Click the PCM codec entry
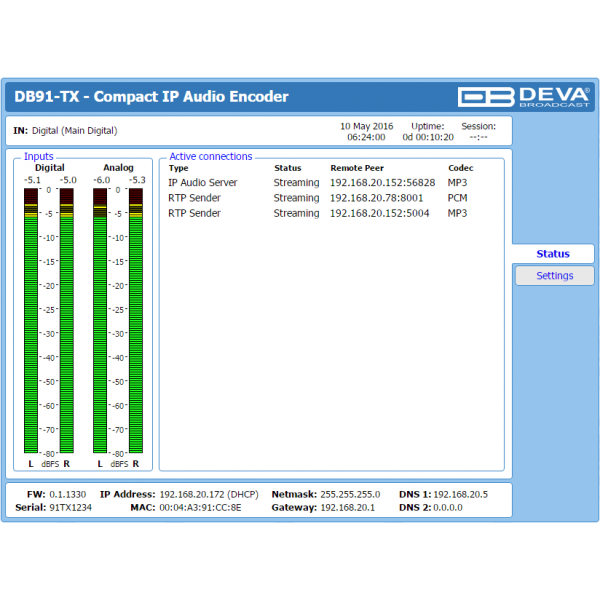 coord(457,198)
